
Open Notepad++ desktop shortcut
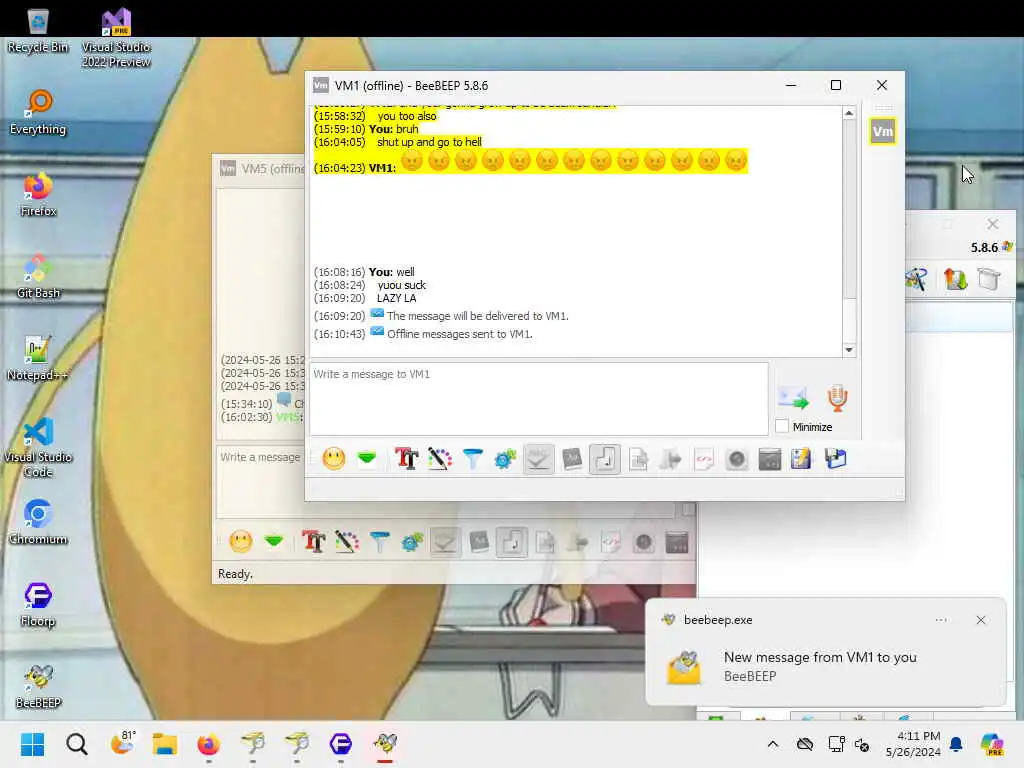(x=38, y=358)
